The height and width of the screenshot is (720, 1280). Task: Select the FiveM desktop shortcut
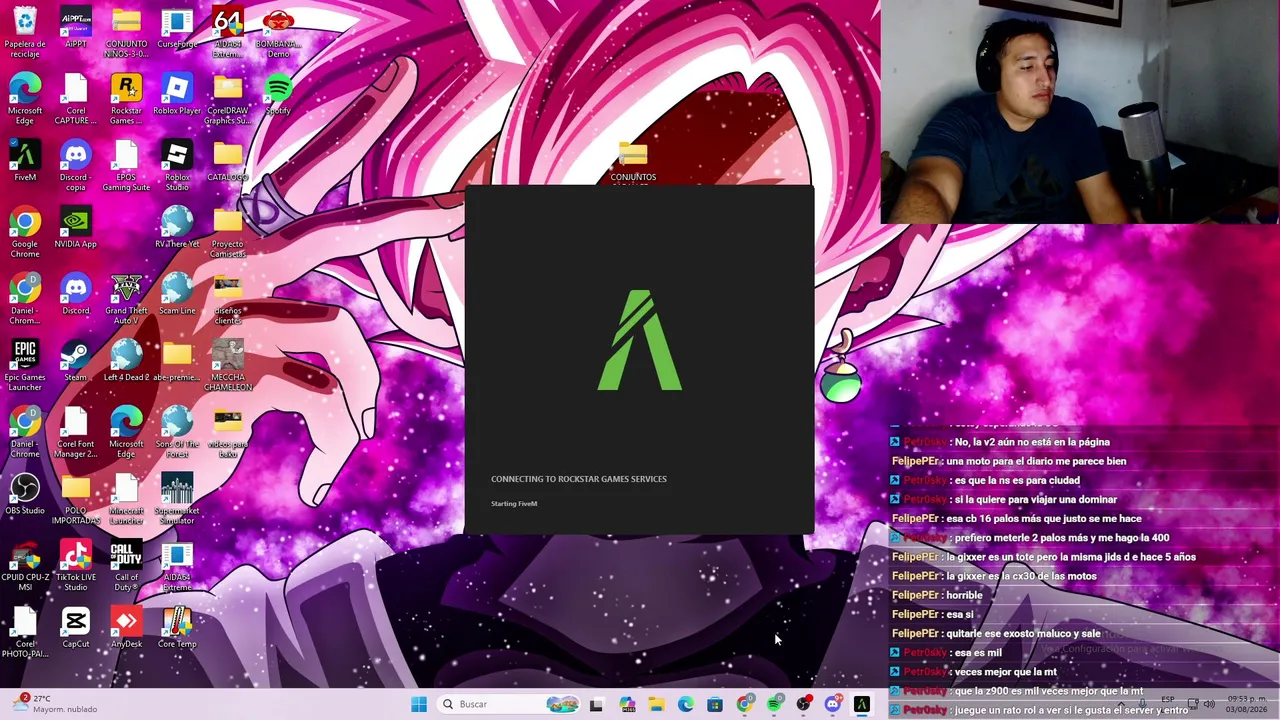click(25, 161)
